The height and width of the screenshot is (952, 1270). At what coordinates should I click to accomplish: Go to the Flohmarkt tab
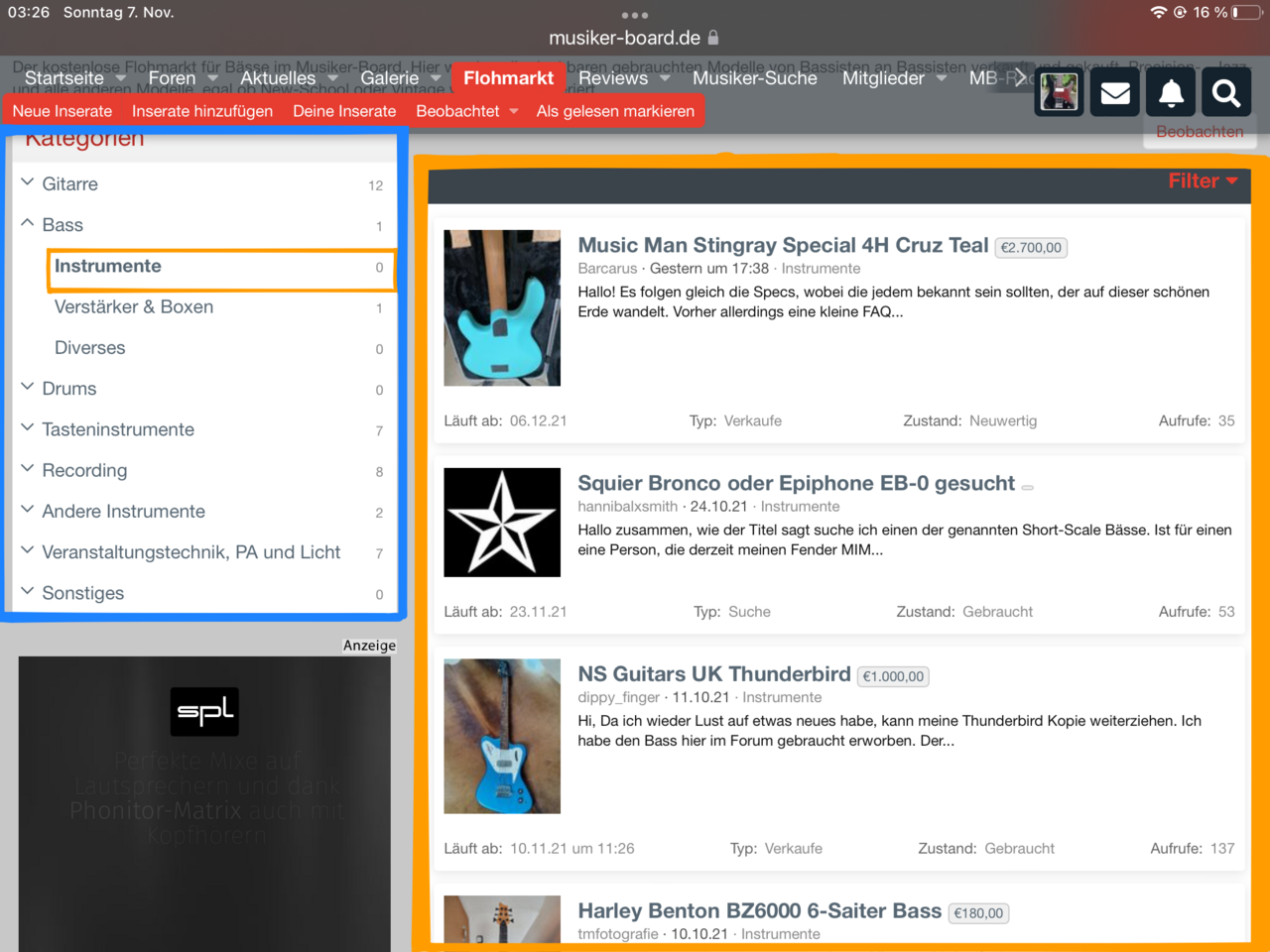pyautogui.click(x=508, y=77)
